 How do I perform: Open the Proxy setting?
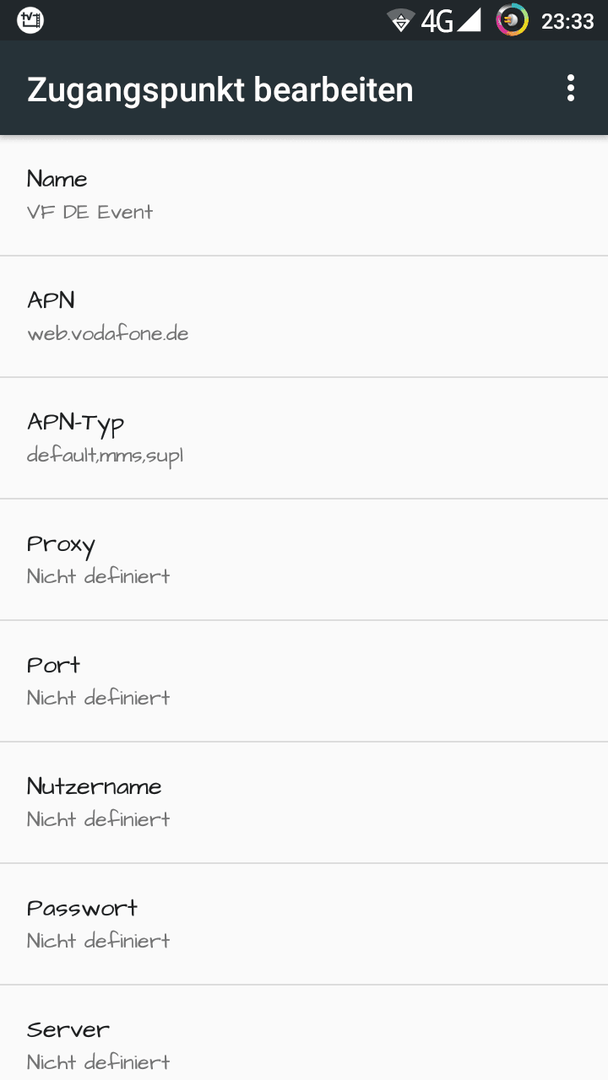coord(304,559)
